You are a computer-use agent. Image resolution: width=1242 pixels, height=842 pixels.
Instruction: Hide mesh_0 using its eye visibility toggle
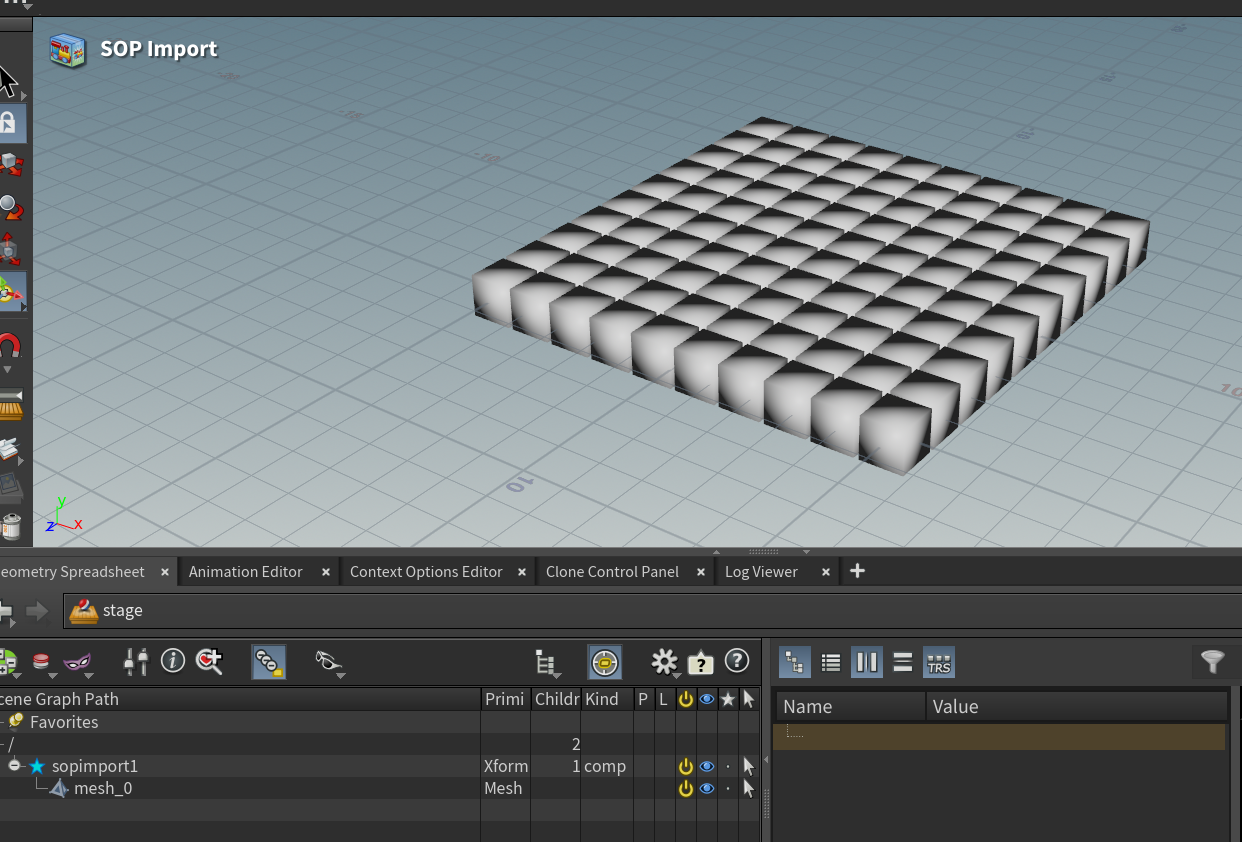coord(707,788)
